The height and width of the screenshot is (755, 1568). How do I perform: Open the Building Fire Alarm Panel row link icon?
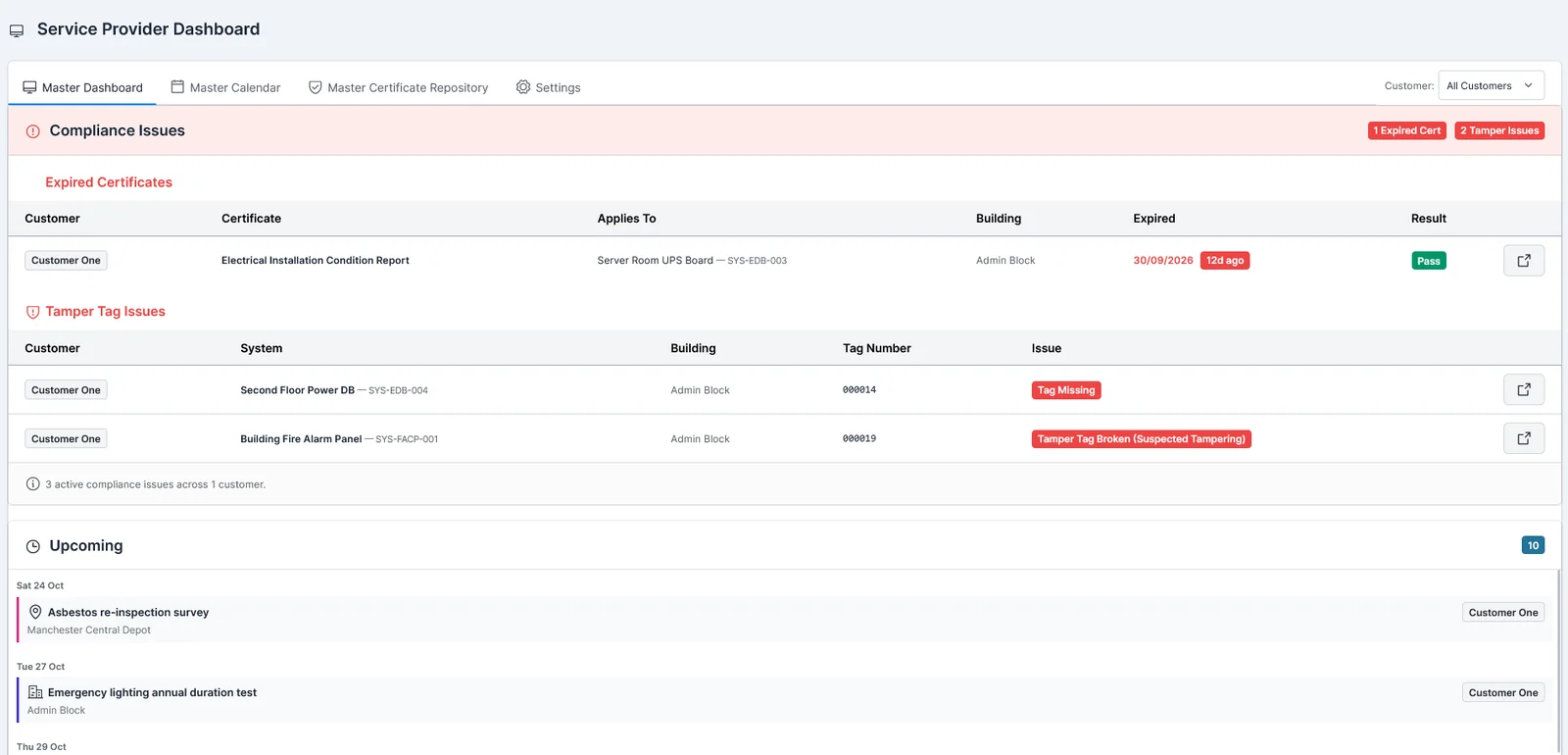tap(1524, 438)
